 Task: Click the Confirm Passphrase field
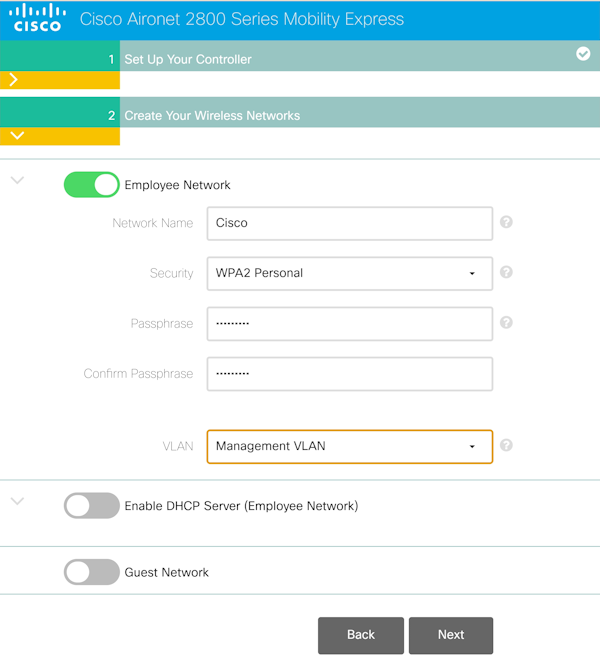coord(350,374)
